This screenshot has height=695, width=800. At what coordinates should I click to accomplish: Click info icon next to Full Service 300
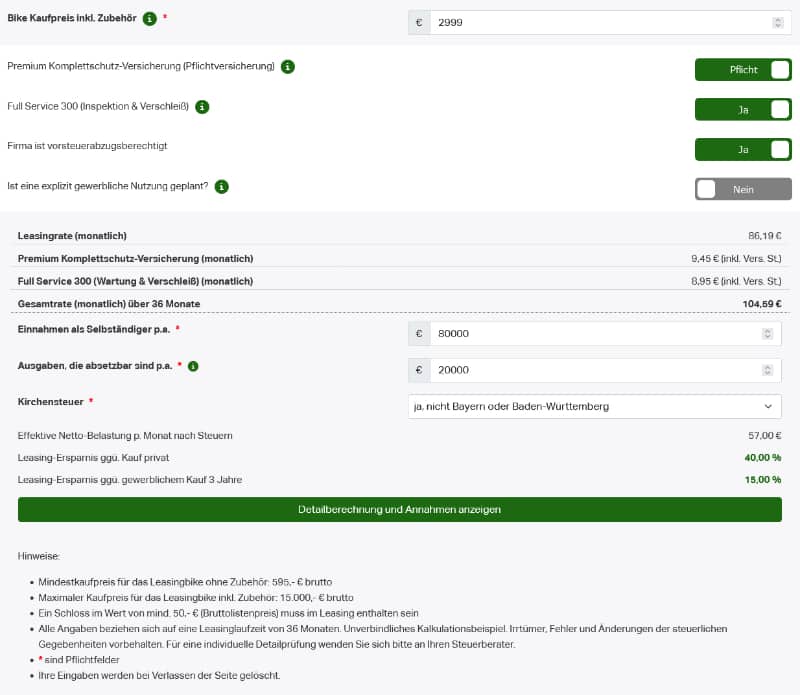202,107
